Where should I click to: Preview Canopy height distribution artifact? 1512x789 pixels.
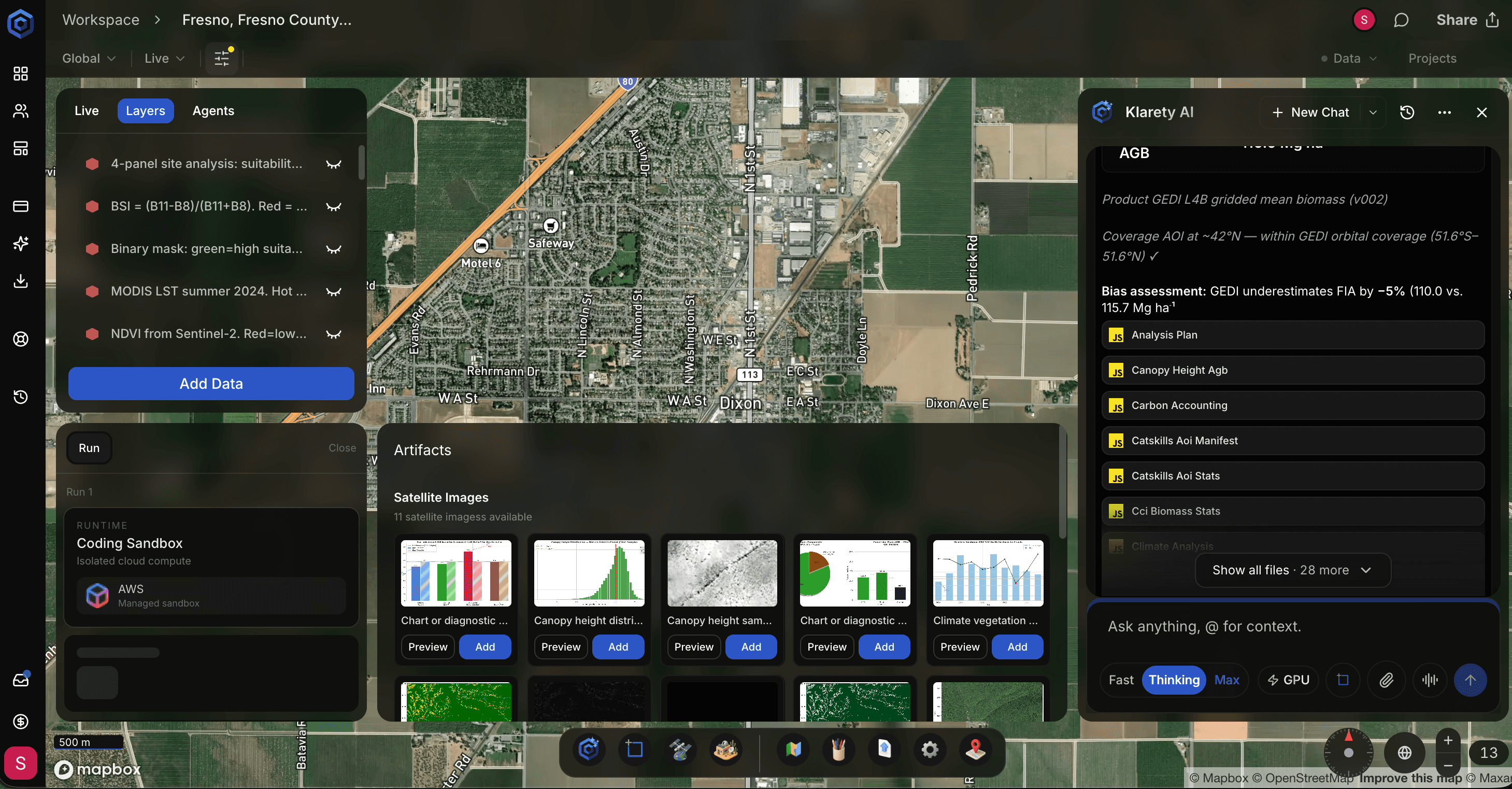[x=561, y=646]
